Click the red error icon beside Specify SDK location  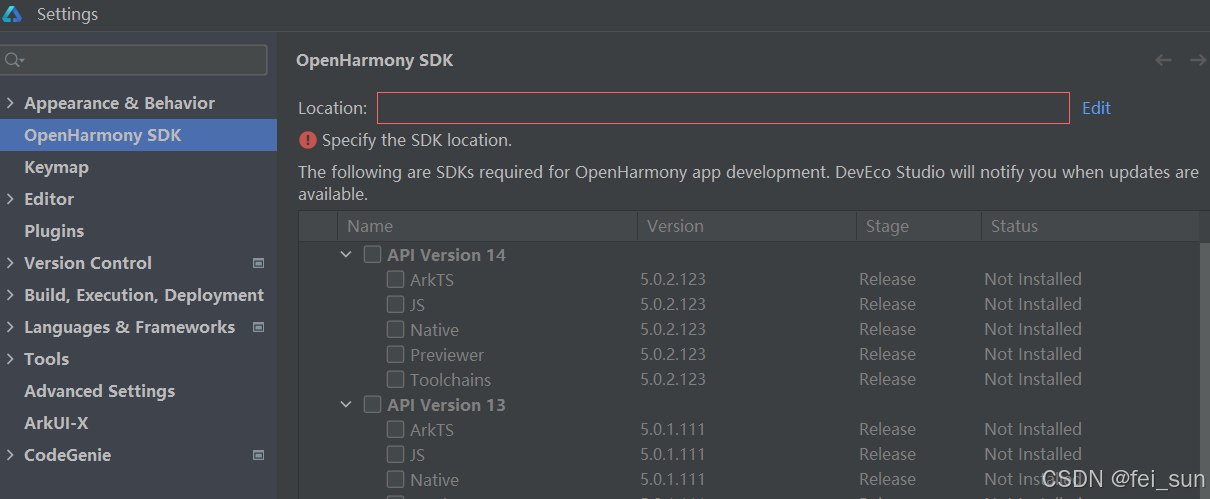pyautogui.click(x=308, y=140)
